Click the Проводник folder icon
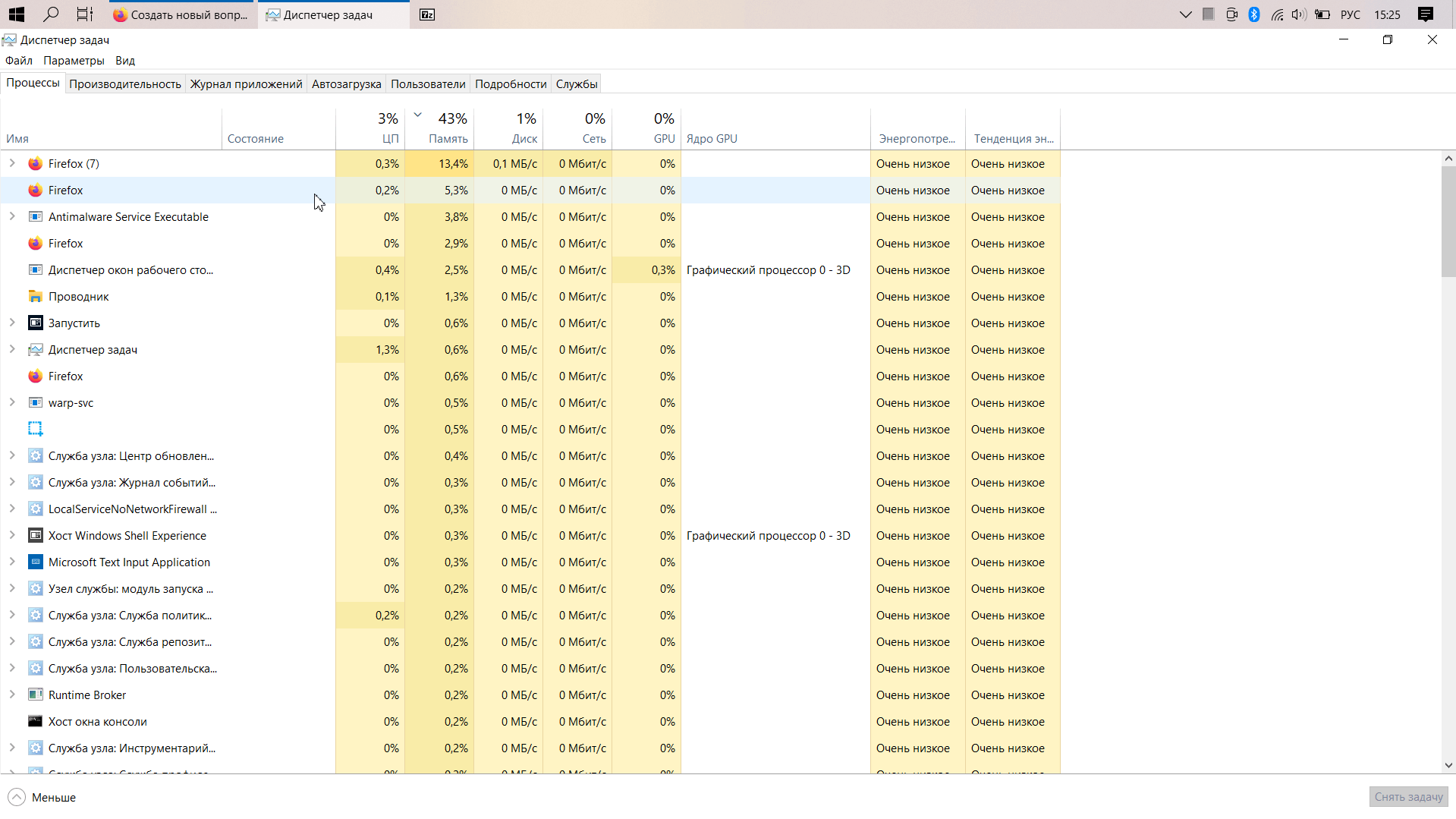The width and height of the screenshot is (1456, 819). click(35, 297)
